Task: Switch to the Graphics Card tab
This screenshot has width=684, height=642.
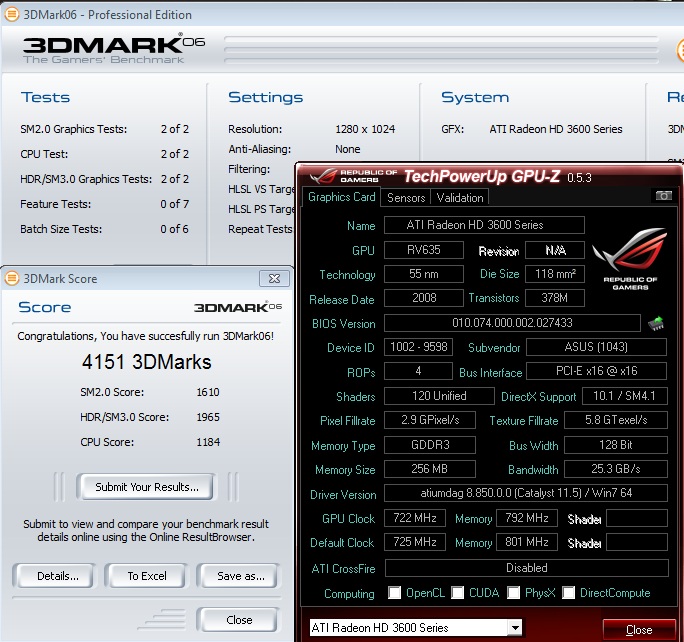Action: coord(341,197)
